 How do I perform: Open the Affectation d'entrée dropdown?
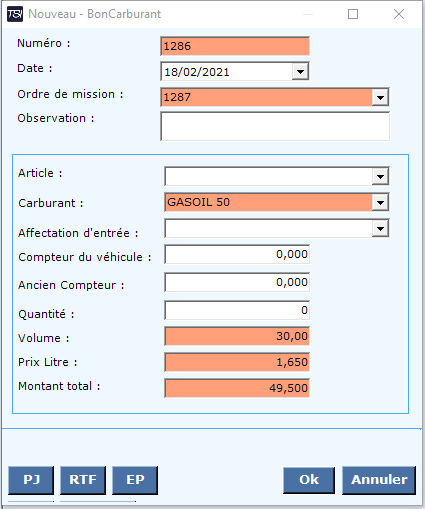380,228
